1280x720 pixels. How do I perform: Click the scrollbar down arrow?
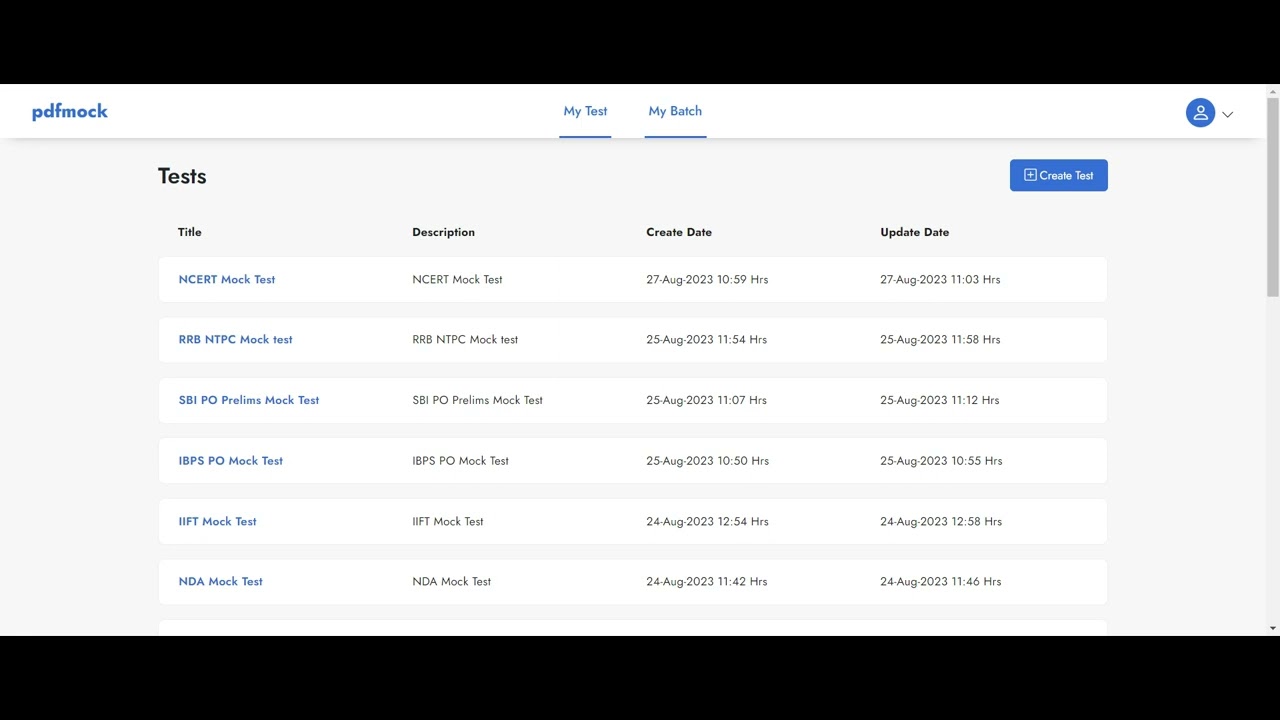(1272, 628)
